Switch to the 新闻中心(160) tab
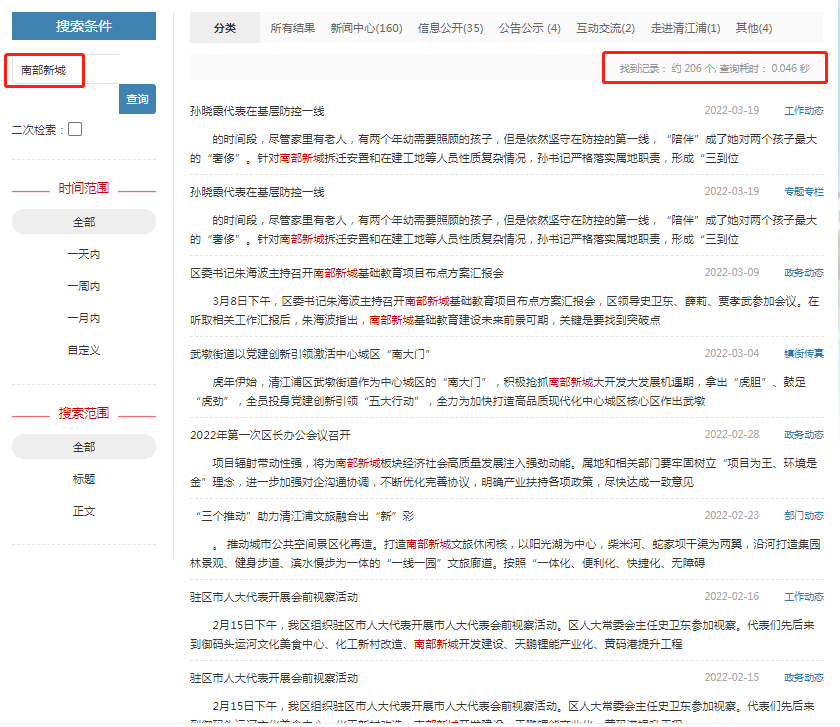Image resolution: width=840 pixels, height=727 pixels. pos(366,28)
